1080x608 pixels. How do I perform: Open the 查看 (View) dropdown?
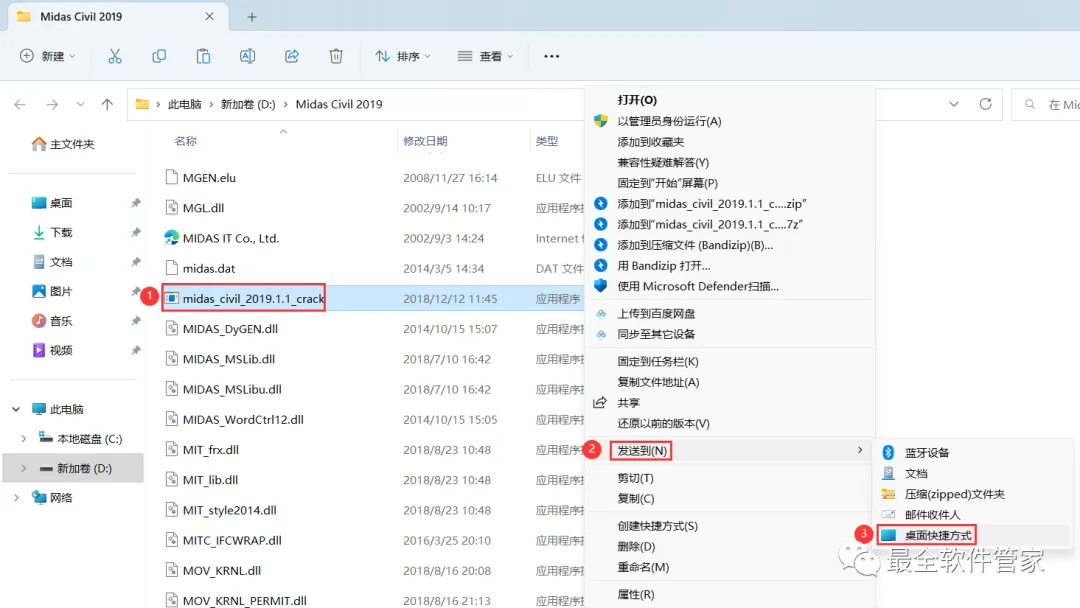(x=486, y=56)
